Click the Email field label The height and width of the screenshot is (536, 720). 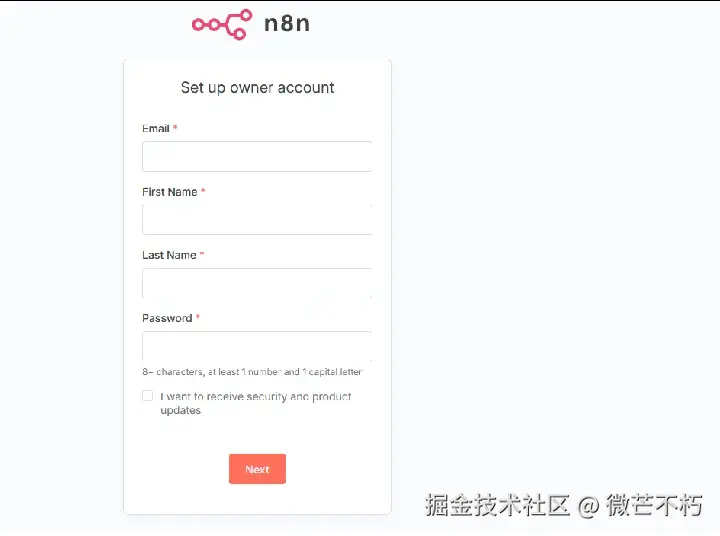[x=156, y=128]
